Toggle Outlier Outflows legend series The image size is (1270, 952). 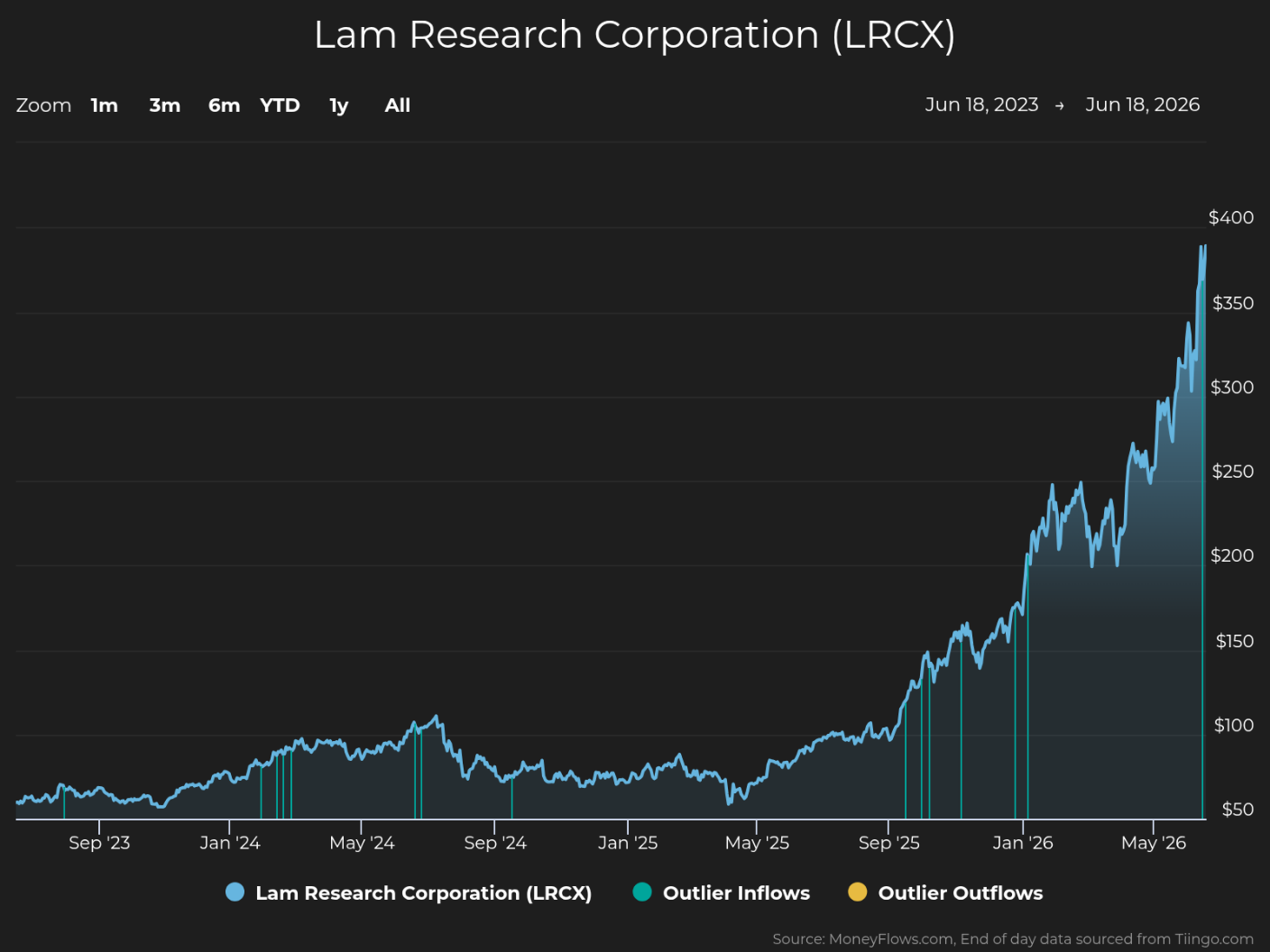click(x=945, y=892)
